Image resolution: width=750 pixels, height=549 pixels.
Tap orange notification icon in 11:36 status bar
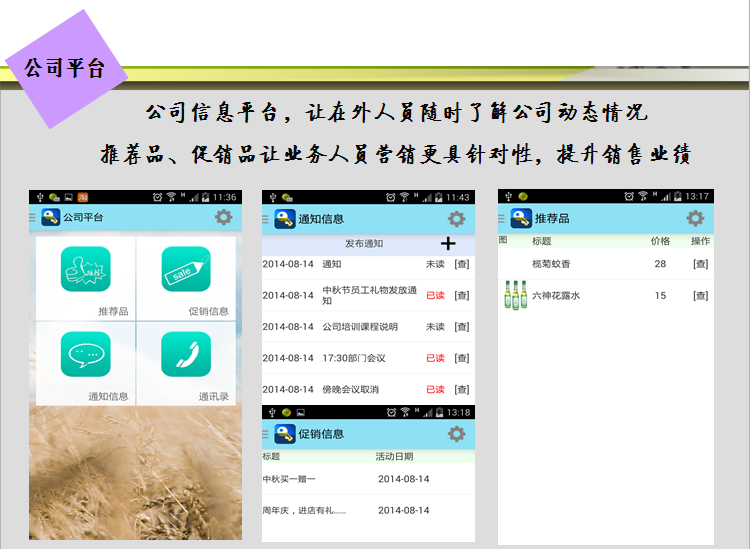(83, 197)
